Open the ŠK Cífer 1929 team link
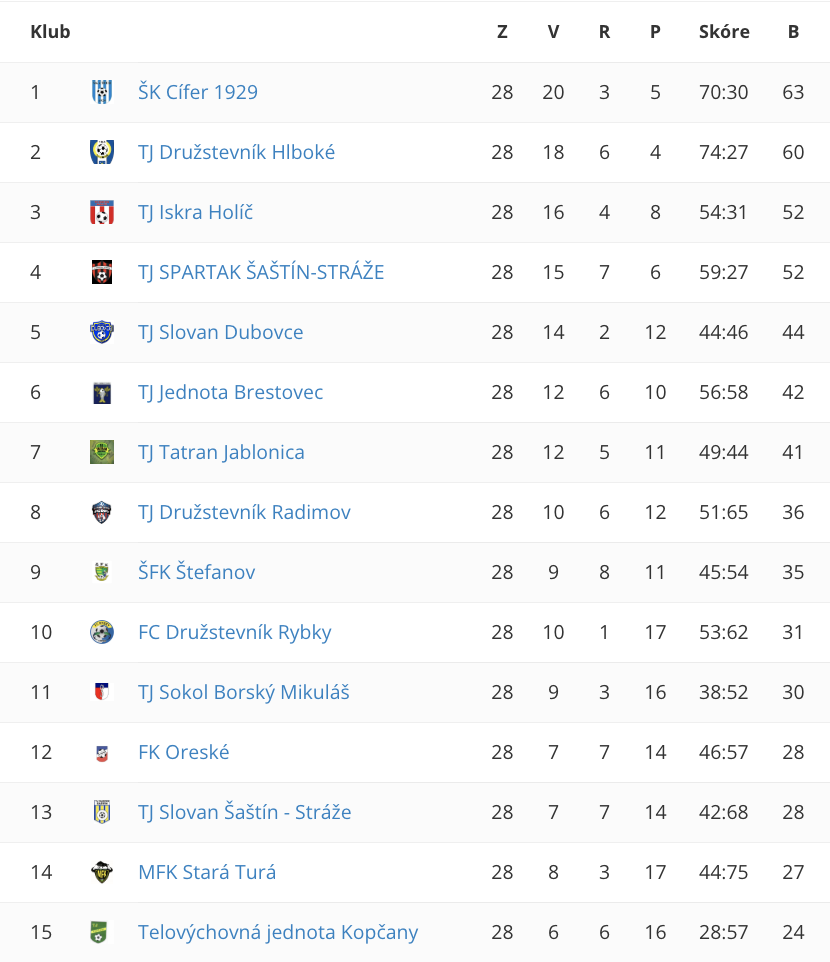The image size is (830, 962). (x=198, y=92)
